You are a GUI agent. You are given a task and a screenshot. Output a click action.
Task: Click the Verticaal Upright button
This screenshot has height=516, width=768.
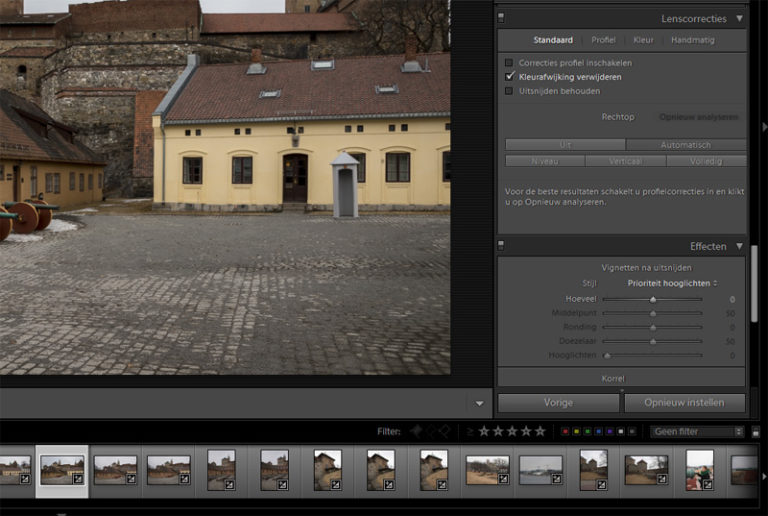pos(625,161)
